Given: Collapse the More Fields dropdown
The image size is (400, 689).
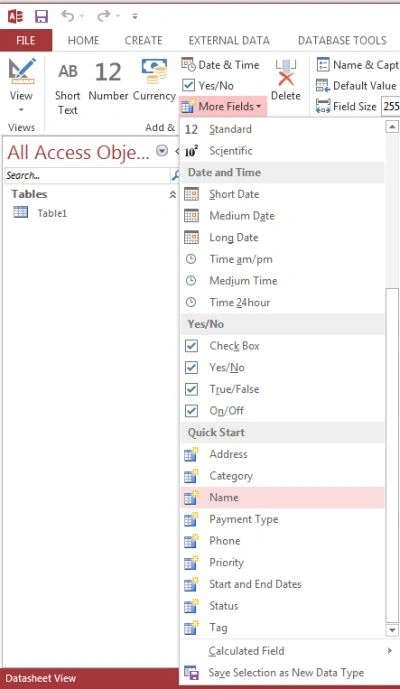Looking at the screenshot, I should (223, 106).
